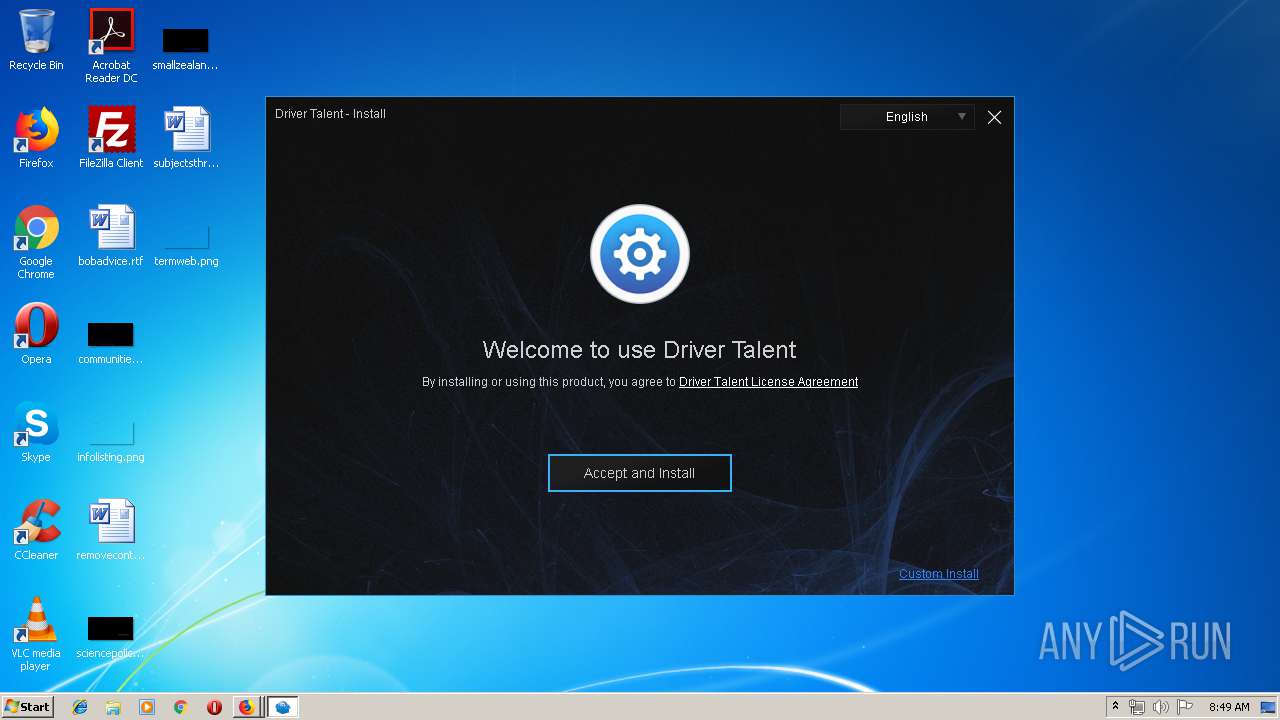Open Windows Media Player taskbar icon
Viewport: 1280px width, 720px height.
click(x=147, y=707)
